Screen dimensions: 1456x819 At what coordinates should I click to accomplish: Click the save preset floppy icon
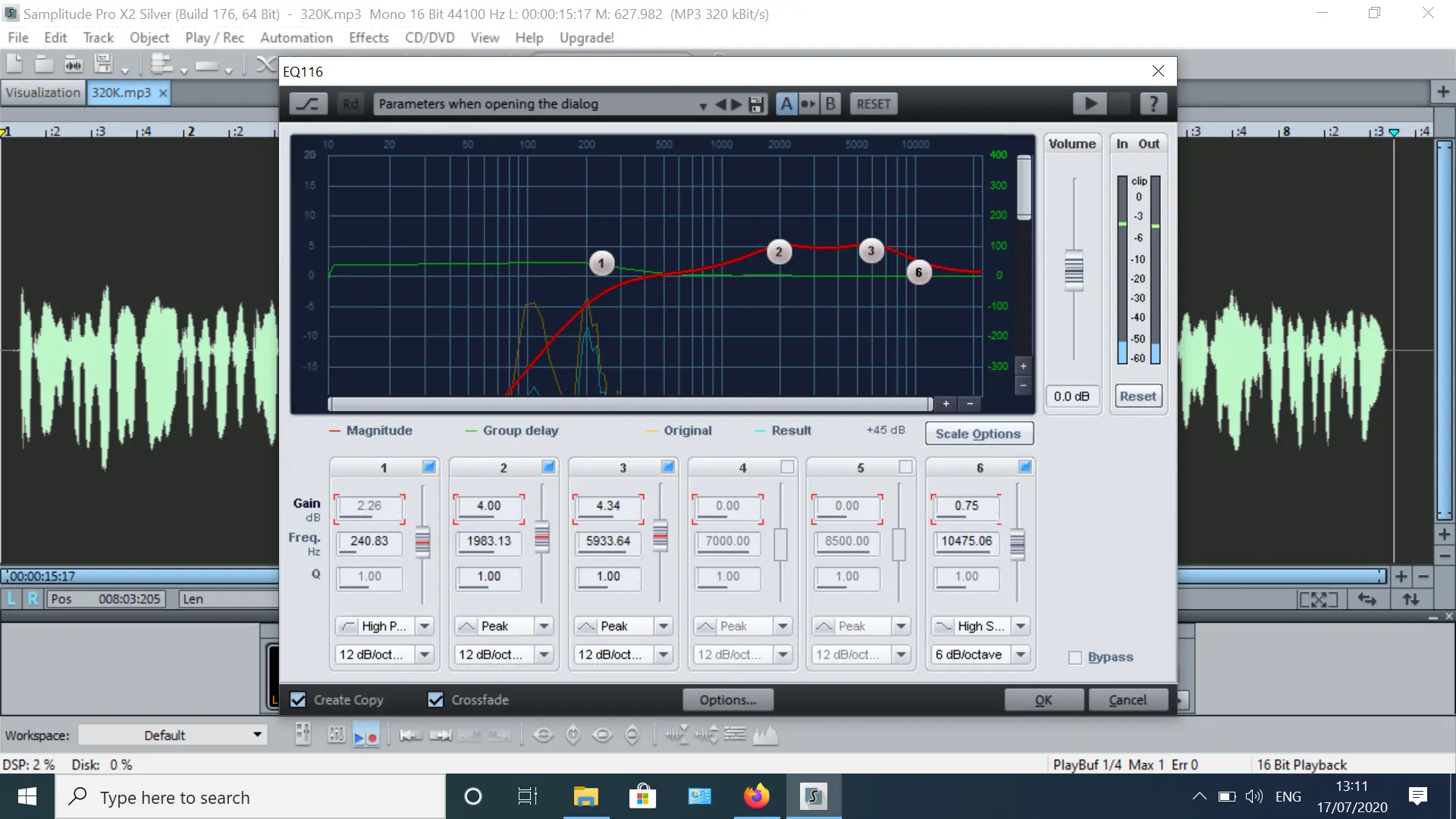pos(756,105)
